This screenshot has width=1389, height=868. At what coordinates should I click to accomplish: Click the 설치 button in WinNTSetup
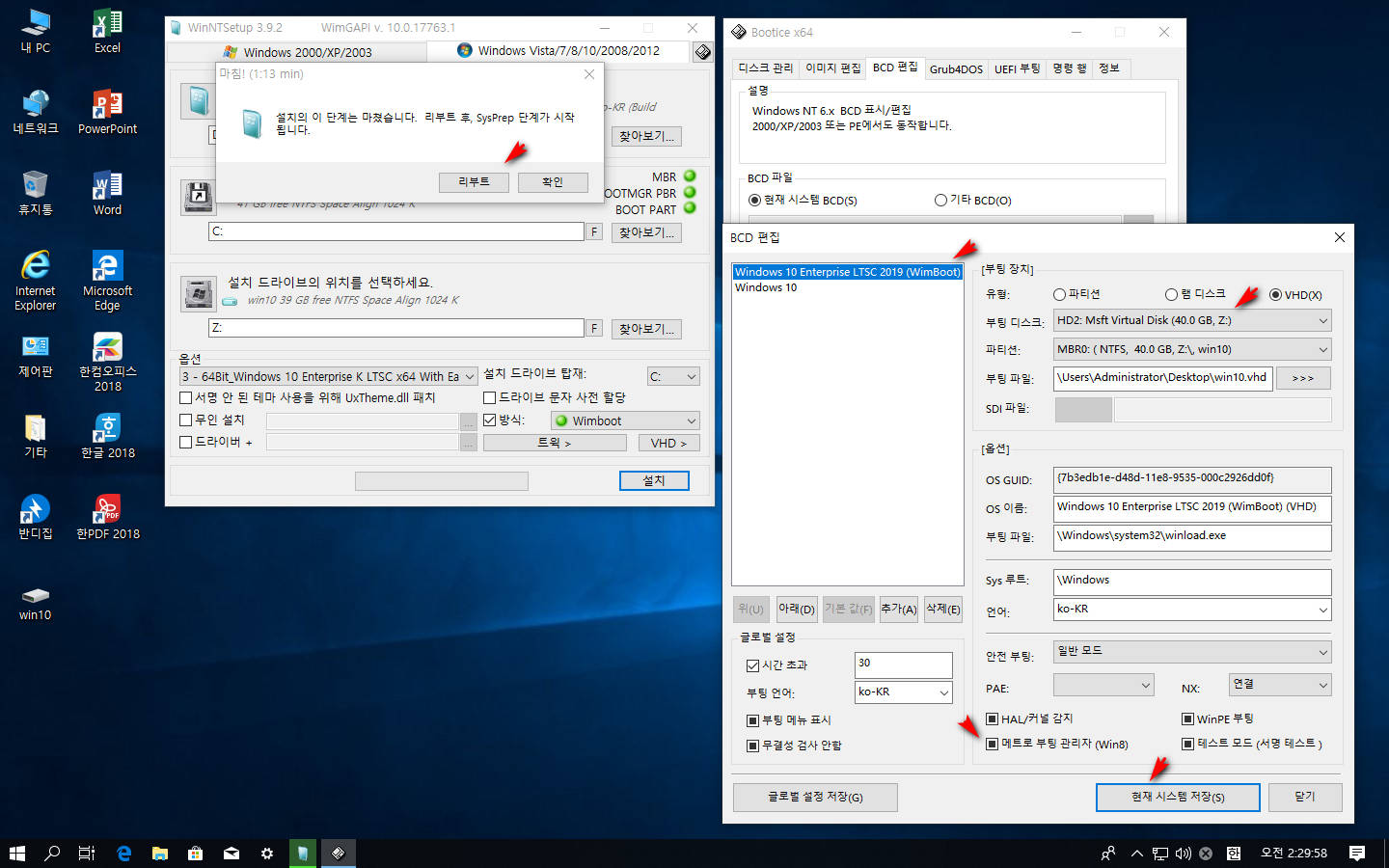click(x=654, y=480)
